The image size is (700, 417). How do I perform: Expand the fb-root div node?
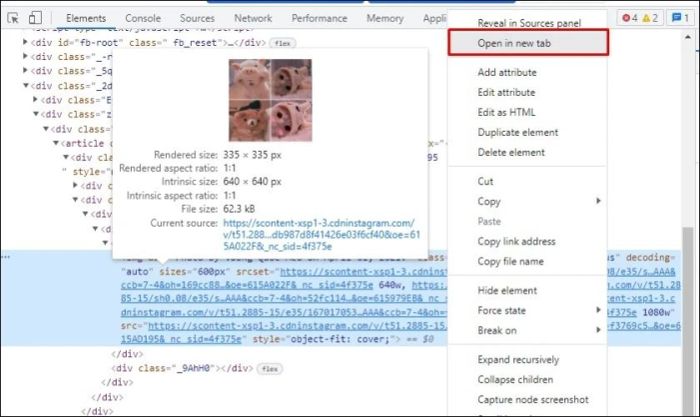tap(26, 44)
